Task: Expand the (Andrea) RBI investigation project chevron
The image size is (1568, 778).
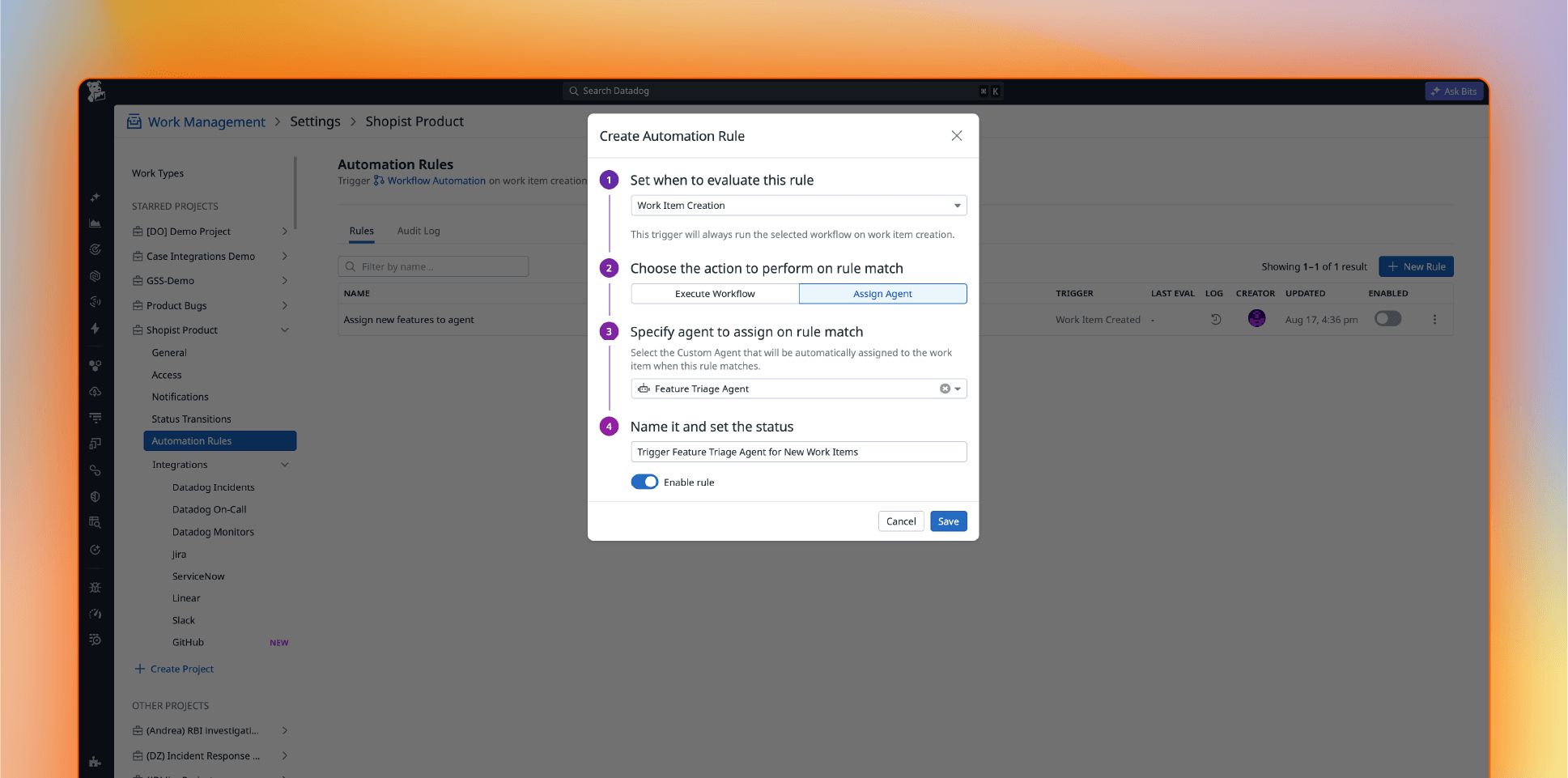Action: coord(285,731)
